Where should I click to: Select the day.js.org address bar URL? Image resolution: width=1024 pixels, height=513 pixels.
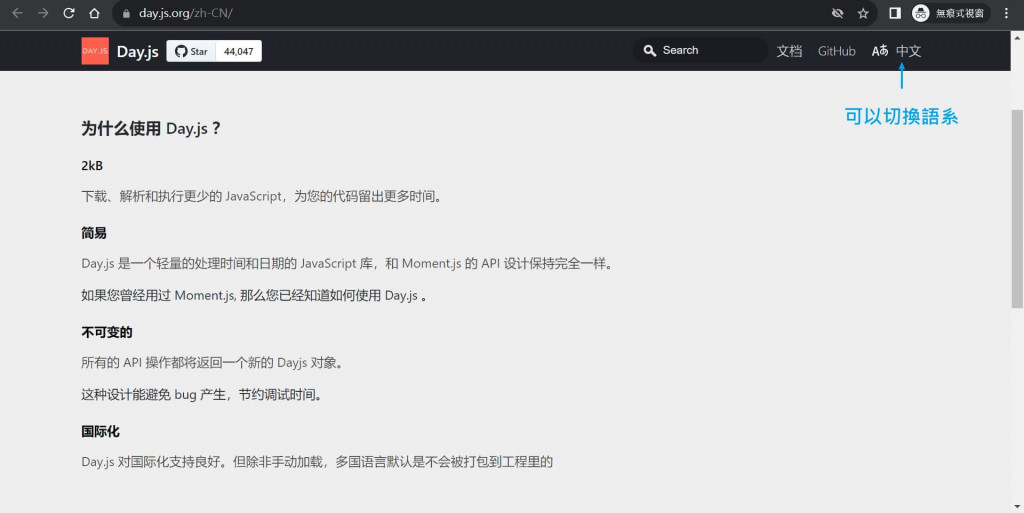(185, 13)
